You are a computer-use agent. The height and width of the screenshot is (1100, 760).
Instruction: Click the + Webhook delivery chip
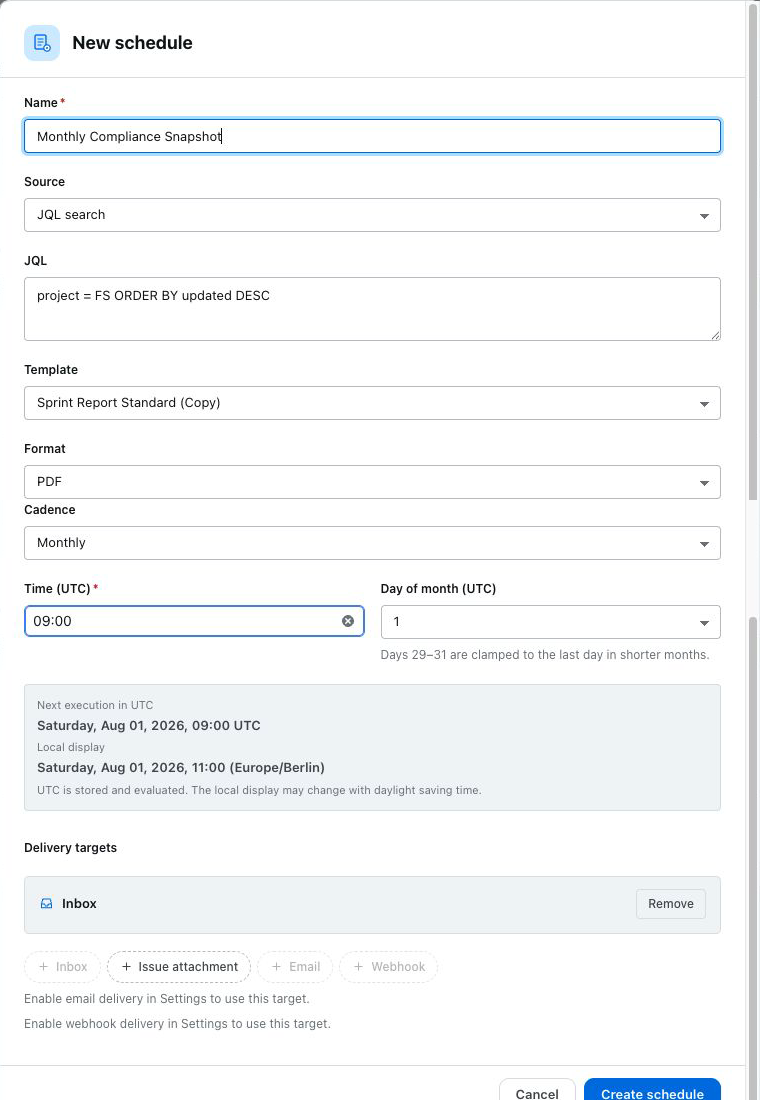point(389,967)
